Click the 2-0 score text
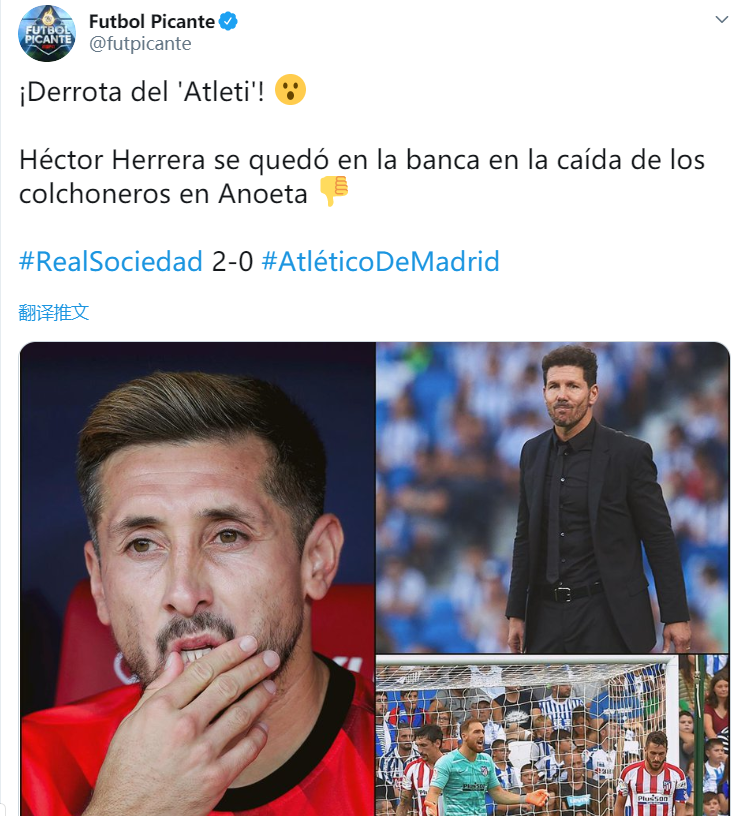744x816 pixels. [x=232, y=261]
